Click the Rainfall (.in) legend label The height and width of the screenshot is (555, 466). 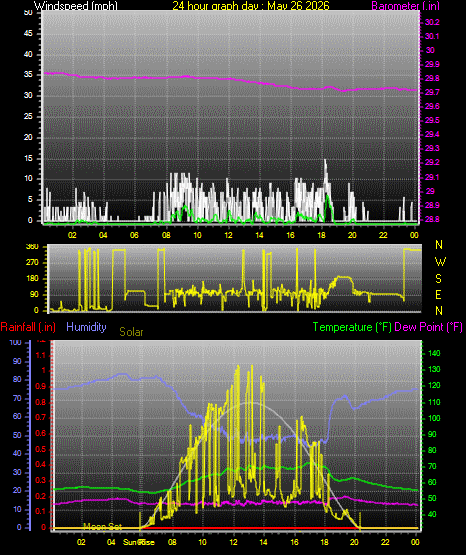28,327
